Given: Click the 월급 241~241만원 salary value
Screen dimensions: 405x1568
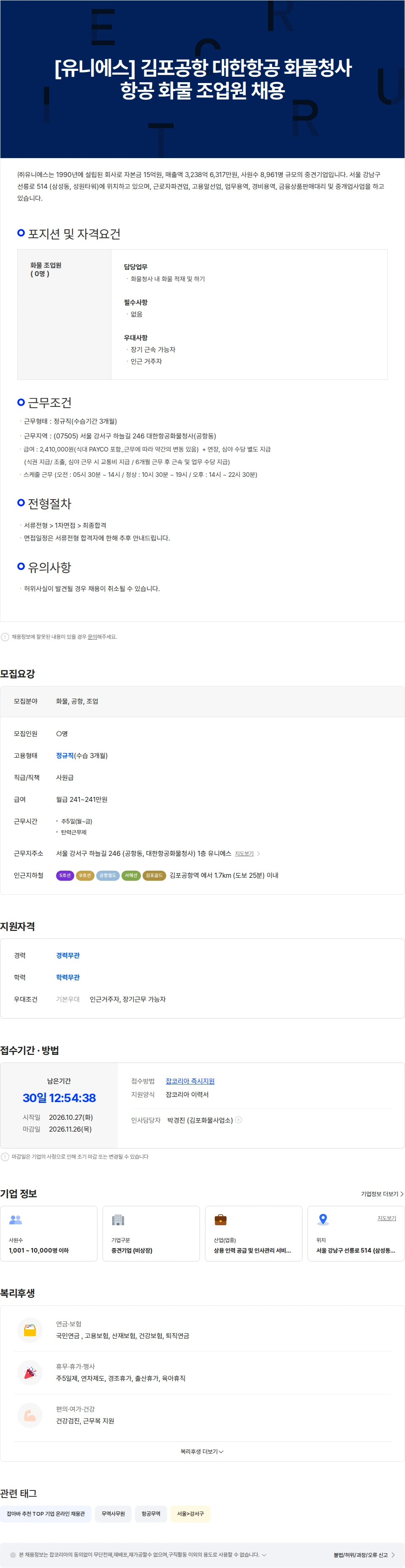Looking at the screenshot, I should [81, 799].
